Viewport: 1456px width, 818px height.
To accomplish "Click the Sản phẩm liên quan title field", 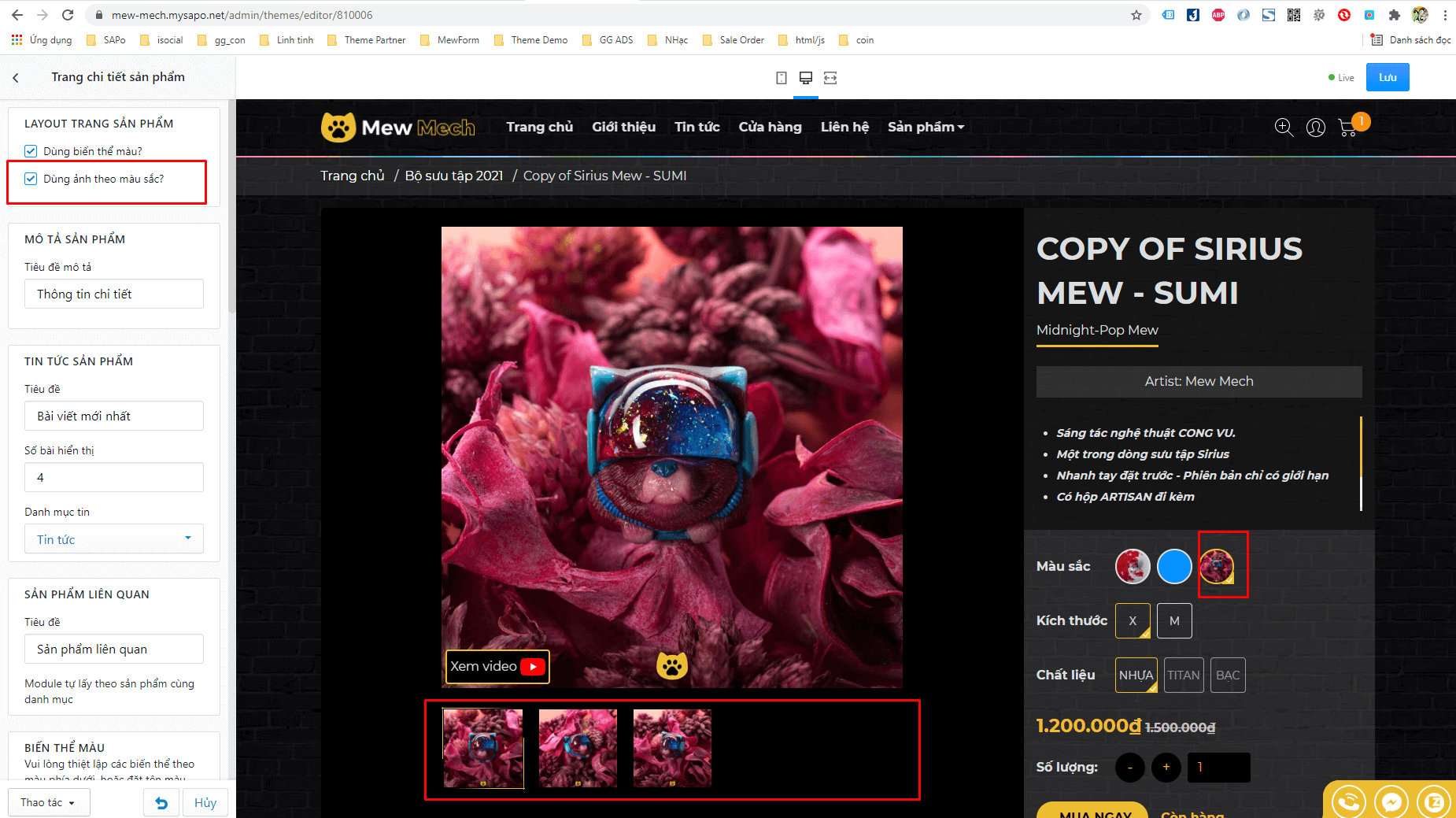I will tap(114, 649).
